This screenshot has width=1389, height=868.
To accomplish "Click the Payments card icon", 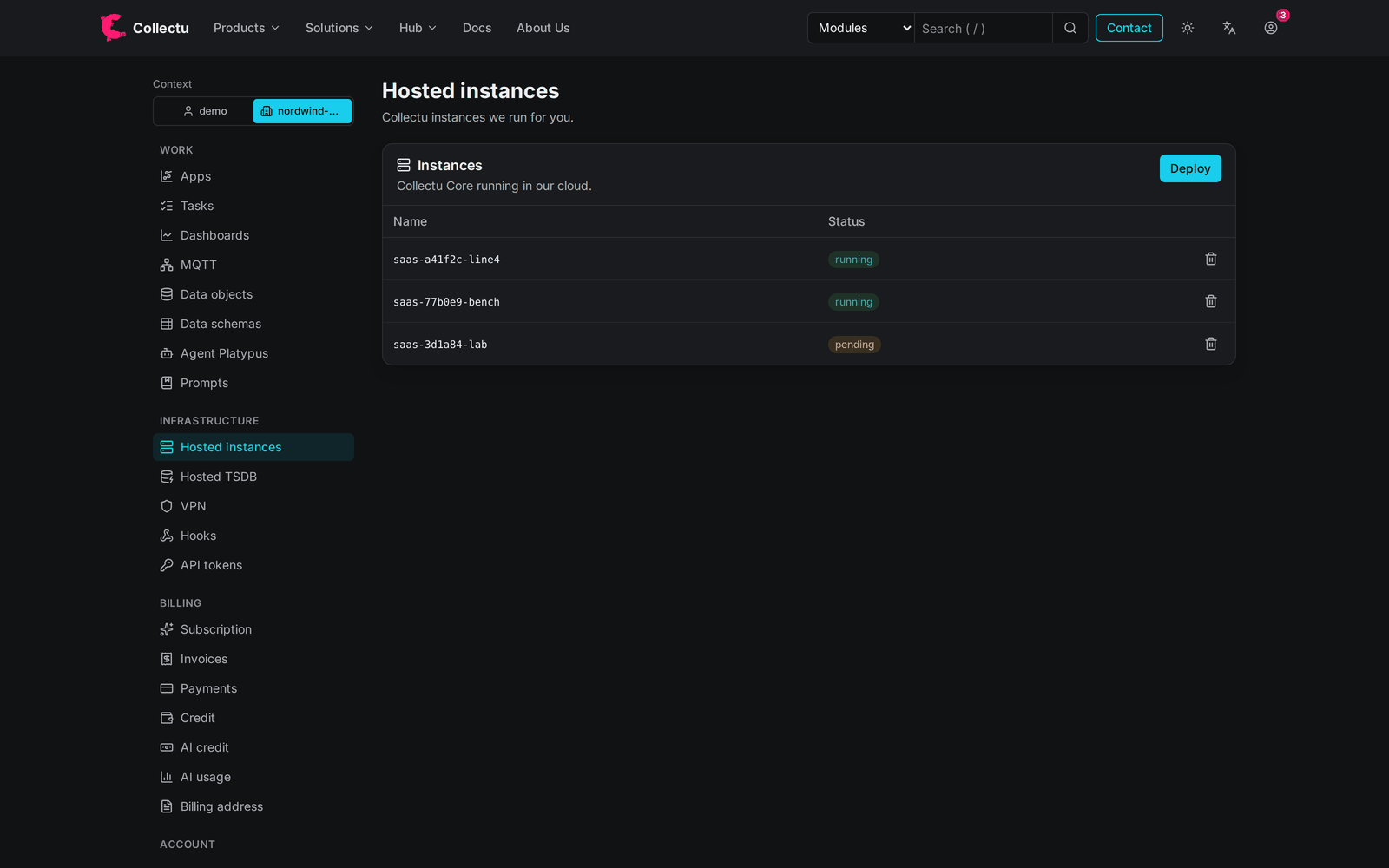I will pos(167,688).
